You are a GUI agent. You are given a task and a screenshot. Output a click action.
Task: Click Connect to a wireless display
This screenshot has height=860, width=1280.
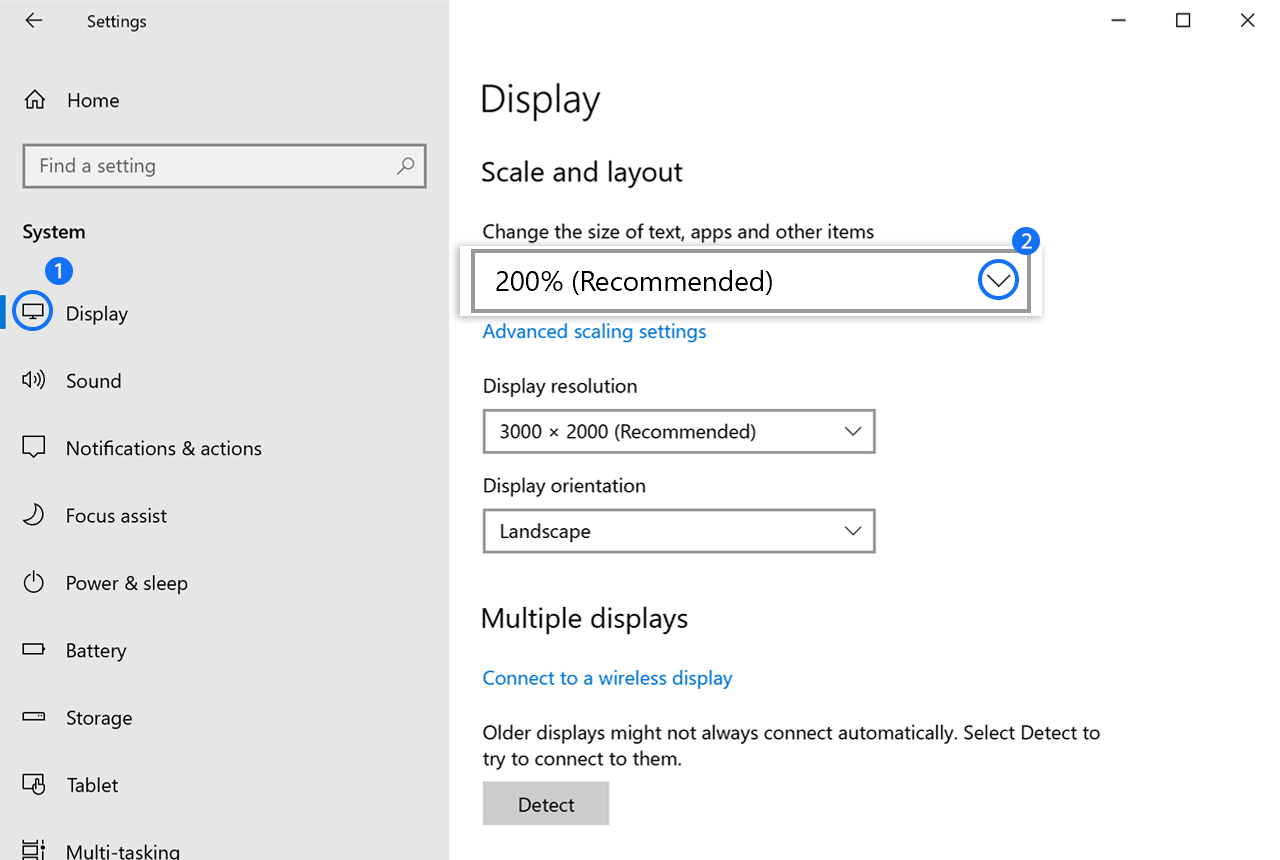[x=607, y=678]
